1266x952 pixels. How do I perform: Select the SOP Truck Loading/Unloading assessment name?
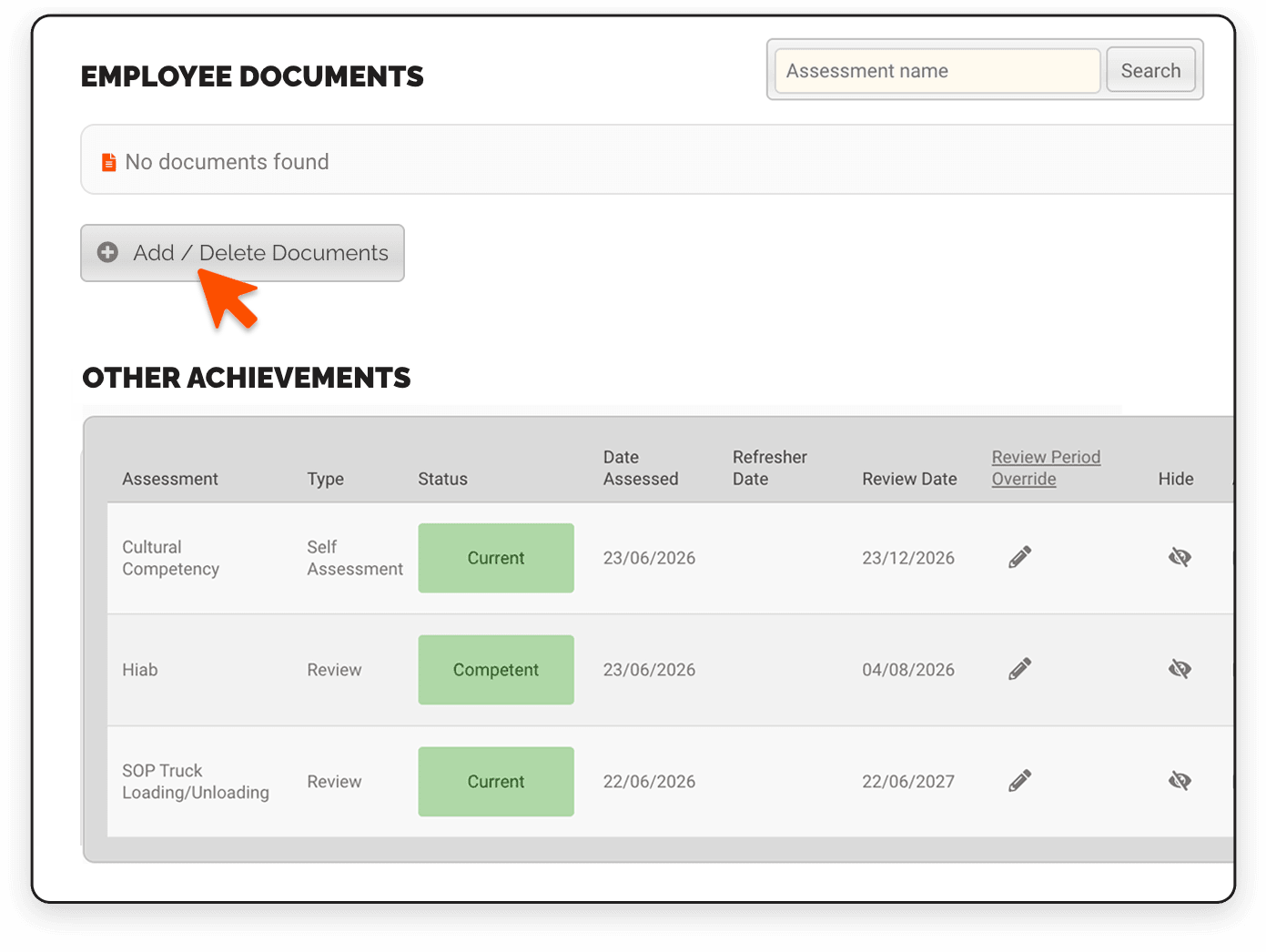[x=196, y=782]
